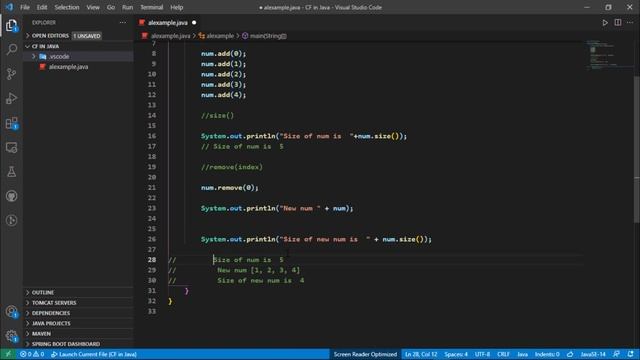Click the remote window indicator in status bar
Viewport: 640px width, 360px height.
tap(8, 354)
